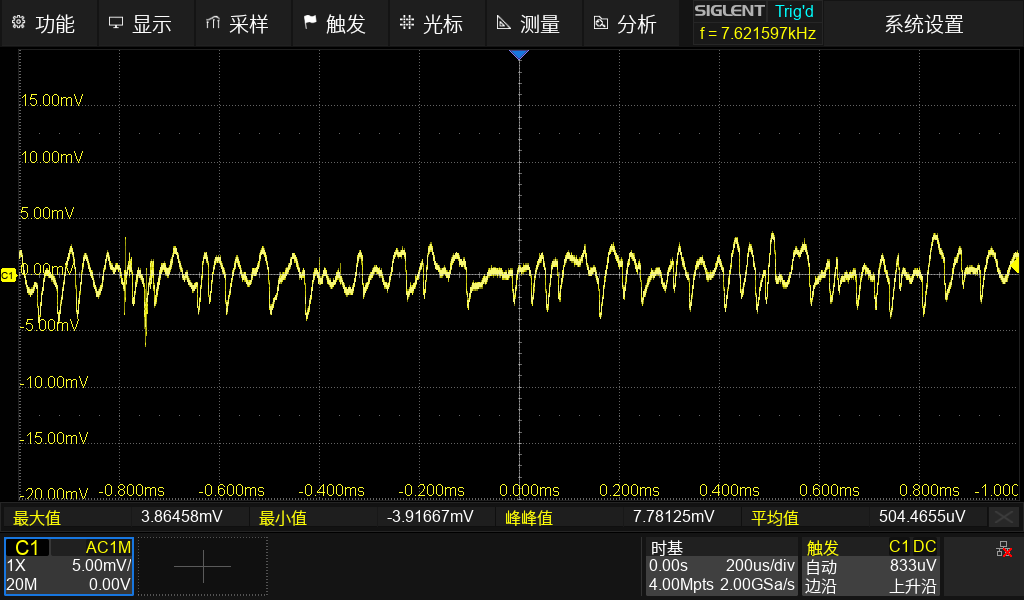This screenshot has height=600, width=1024.
Task: Click the network disconnected status icon
Action: 1004,550
